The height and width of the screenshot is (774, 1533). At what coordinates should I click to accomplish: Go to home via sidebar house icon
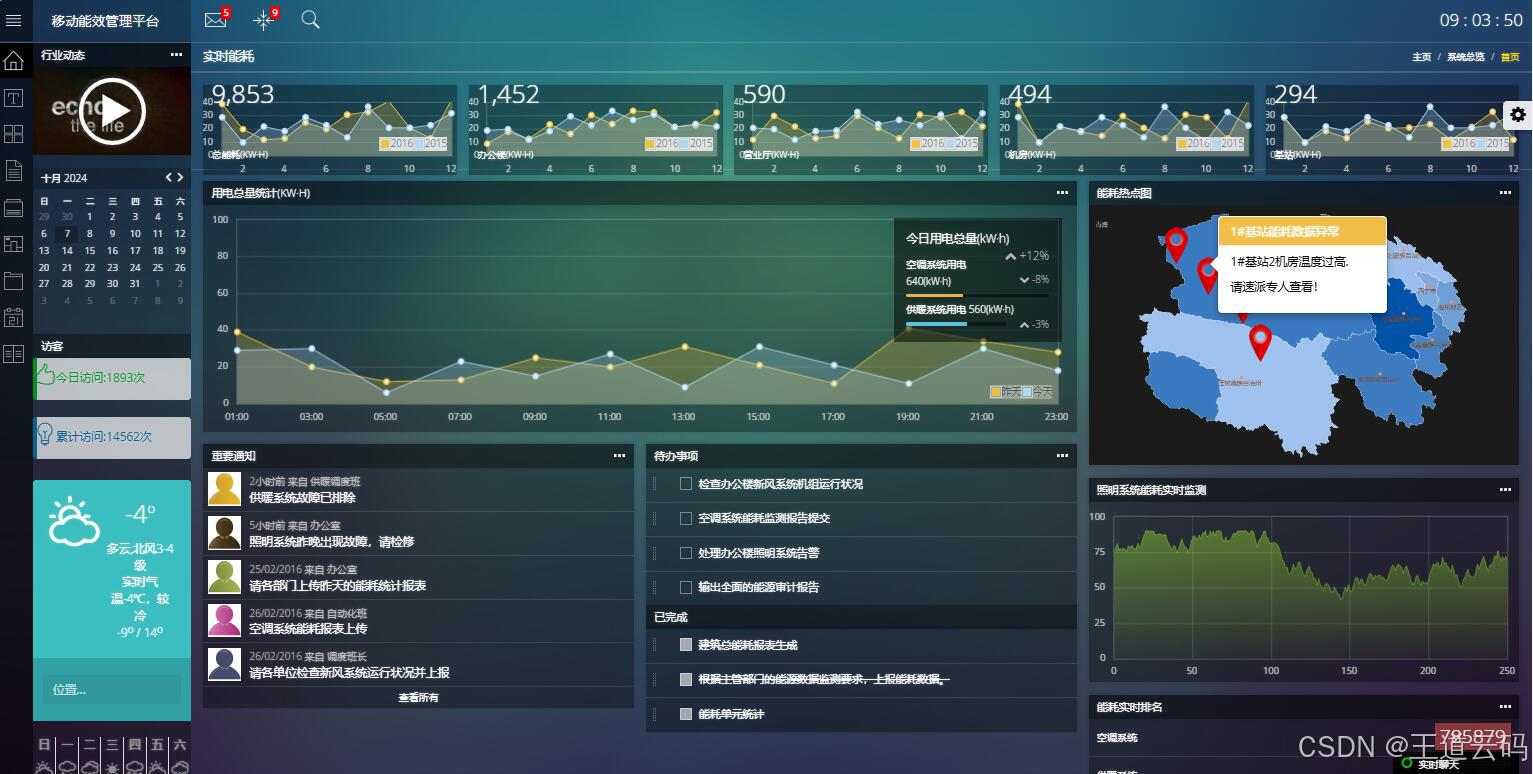[x=14, y=61]
